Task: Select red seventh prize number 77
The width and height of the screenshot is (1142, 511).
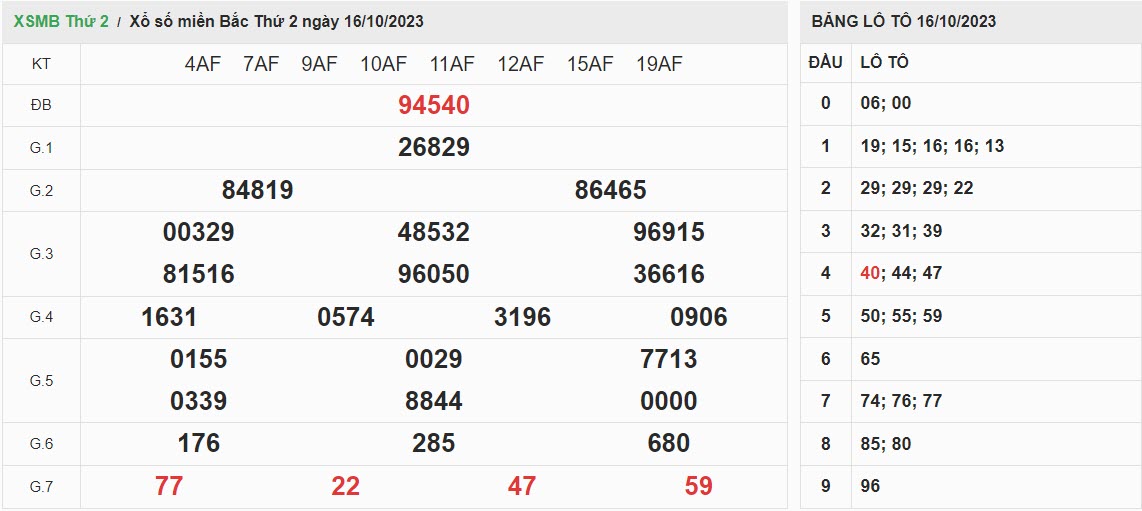Action: coord(169,486)
